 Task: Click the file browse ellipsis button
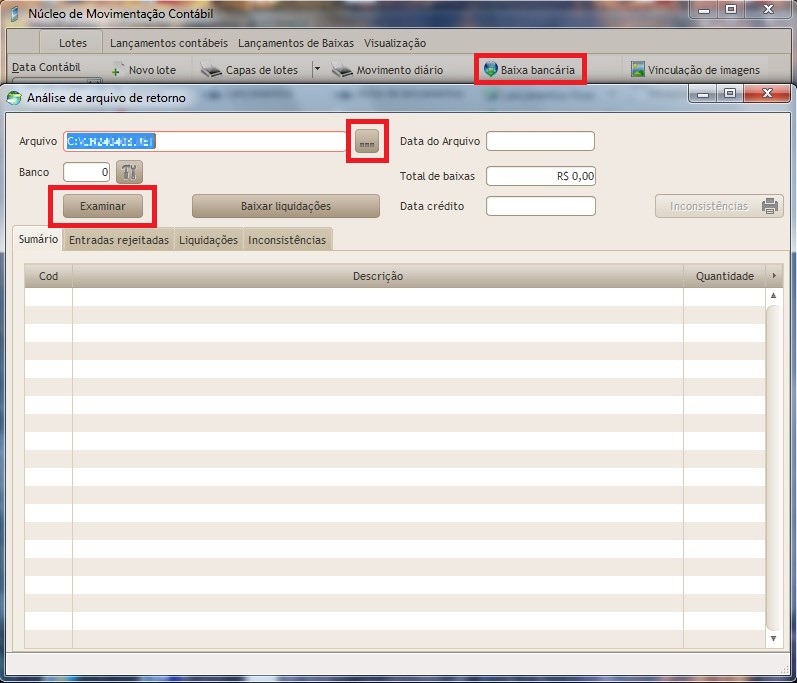pos(367,142)
